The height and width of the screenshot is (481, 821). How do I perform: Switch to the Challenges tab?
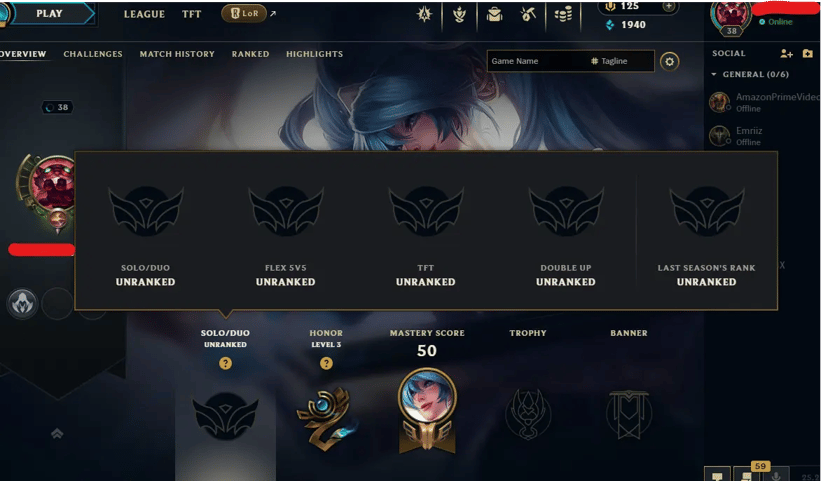[x=93, y=54]
